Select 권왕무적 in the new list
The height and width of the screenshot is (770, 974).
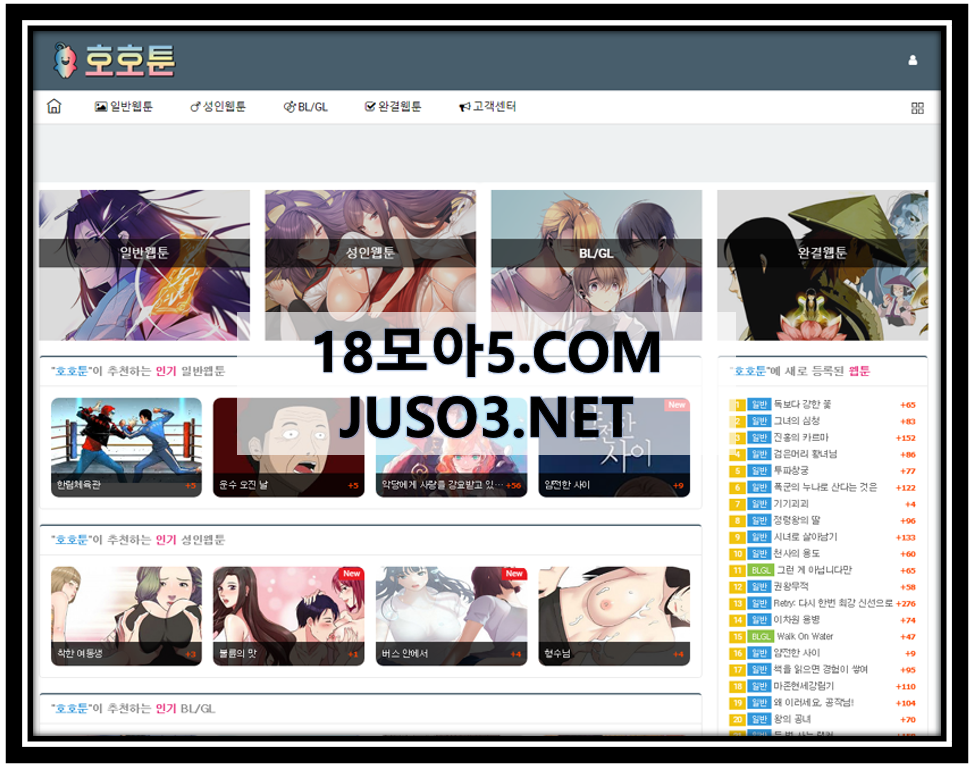point(791,587)
